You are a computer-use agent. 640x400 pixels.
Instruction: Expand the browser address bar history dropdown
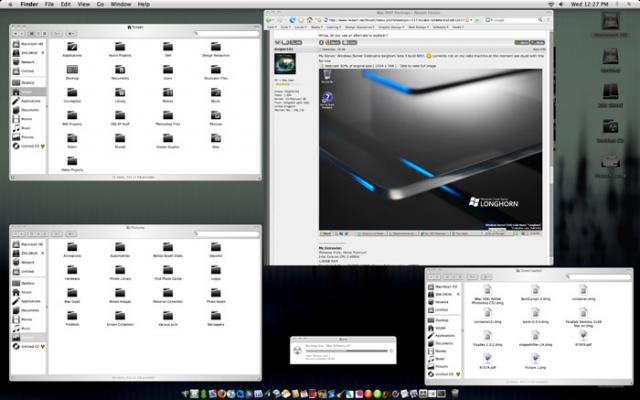471,20
